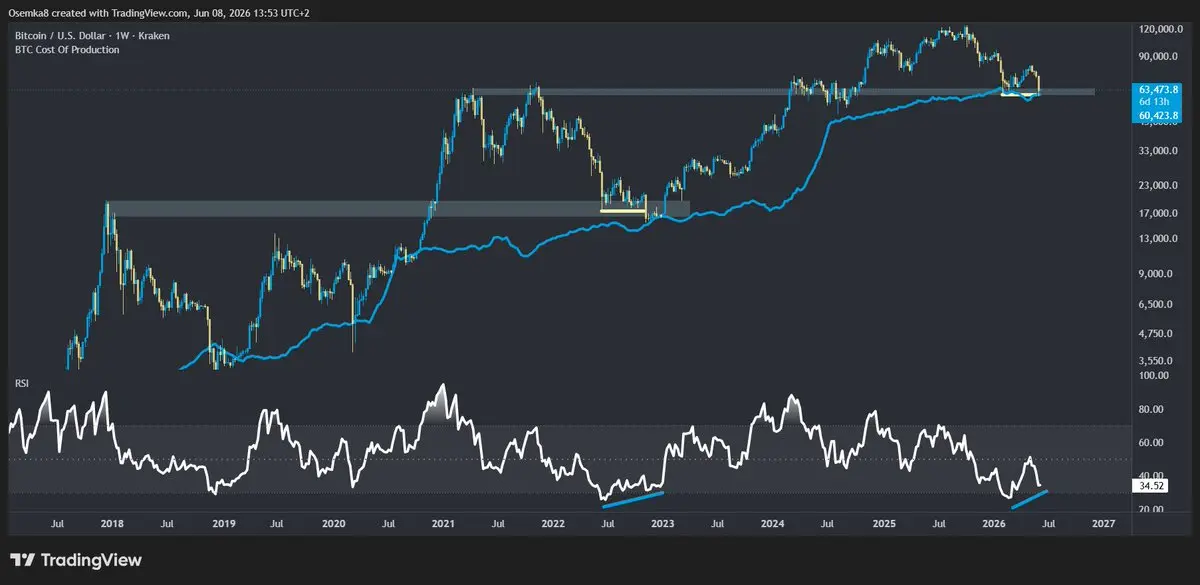
Task: Click the 2021 time axis label
Action: [443, 524]
